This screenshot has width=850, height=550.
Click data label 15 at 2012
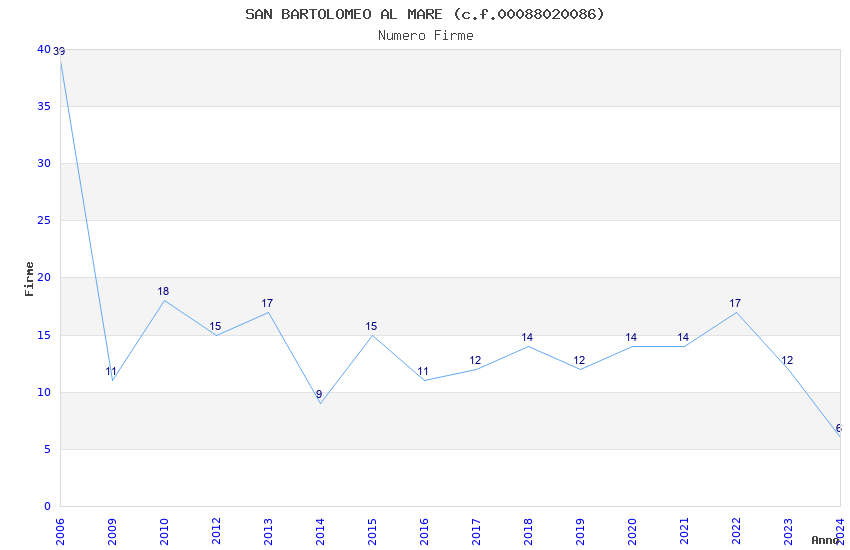pos(215,326)
